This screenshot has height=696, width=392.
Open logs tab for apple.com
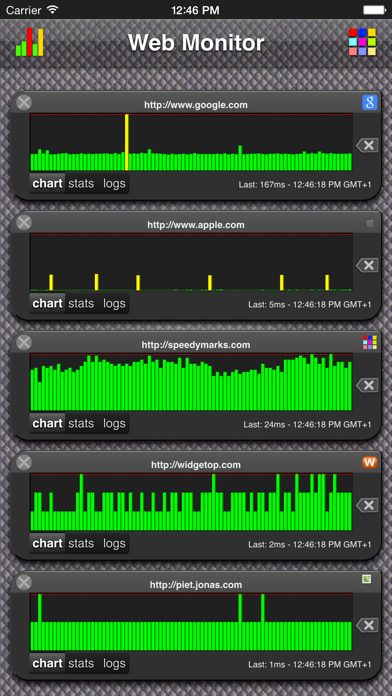[114, 304]
